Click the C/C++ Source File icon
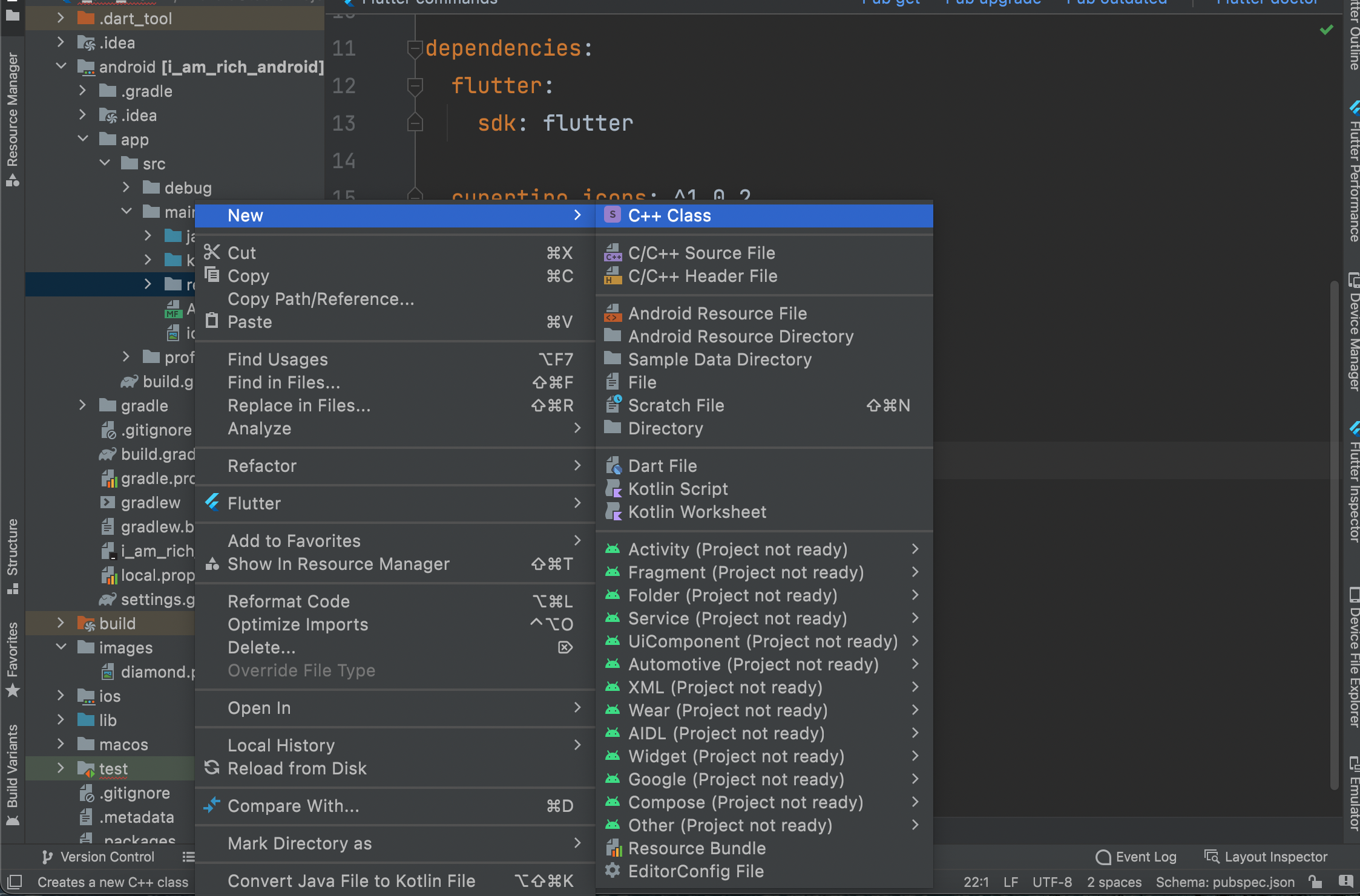Screen dimensions: 1360x896 [613, 253]
